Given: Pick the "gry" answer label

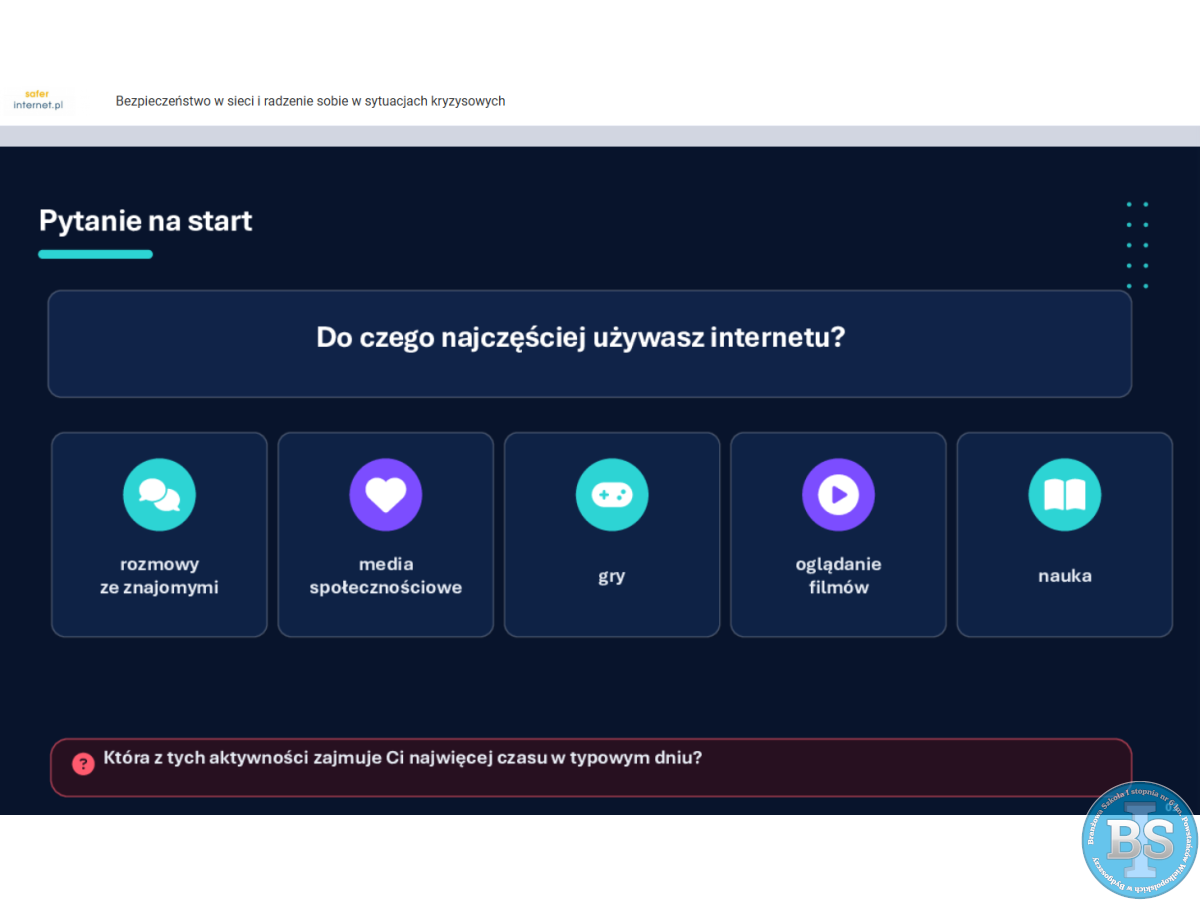Looking at the screenshot, I should pos(612,577).
